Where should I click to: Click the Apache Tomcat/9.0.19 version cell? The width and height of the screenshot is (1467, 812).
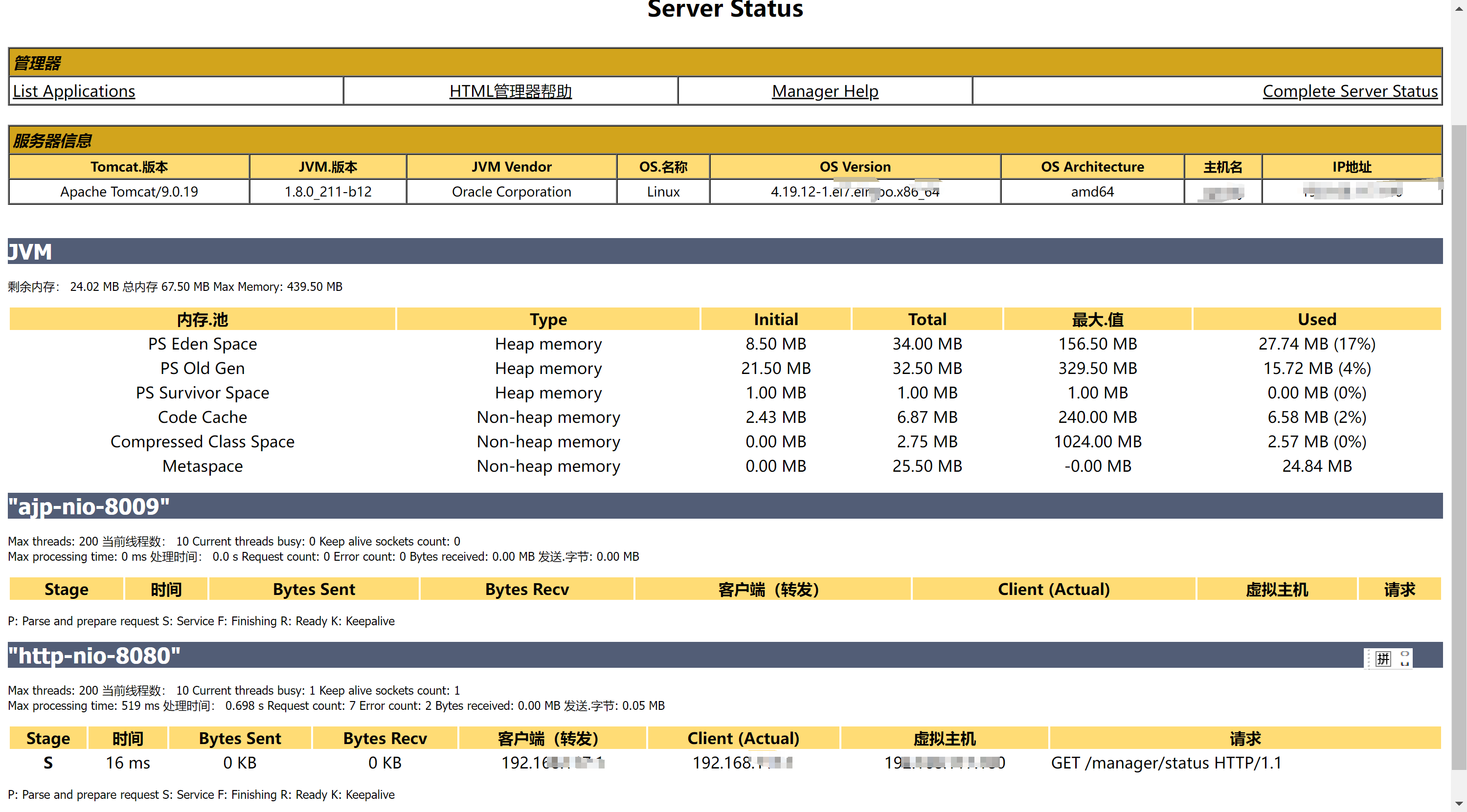(129, 192)
